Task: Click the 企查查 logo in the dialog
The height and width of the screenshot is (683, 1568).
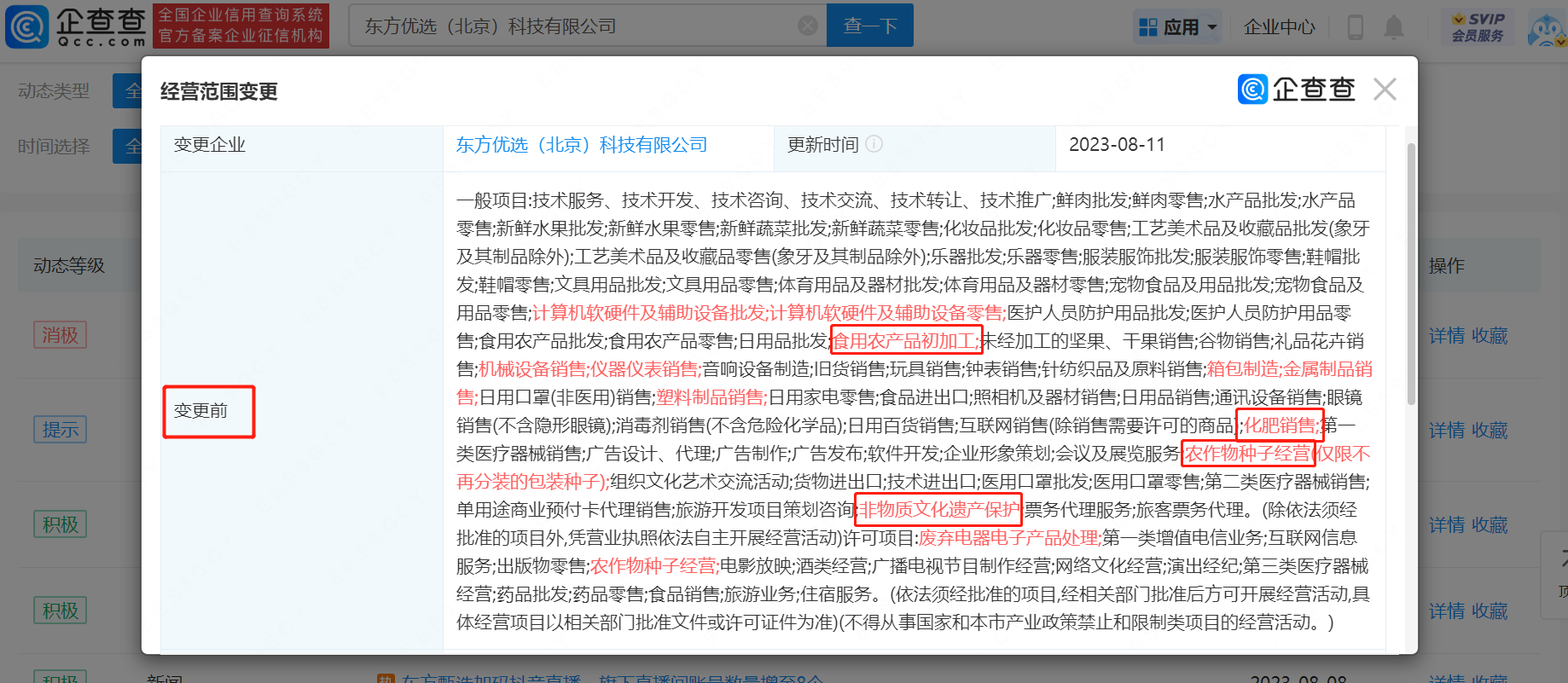Action: pos(1296,90)
